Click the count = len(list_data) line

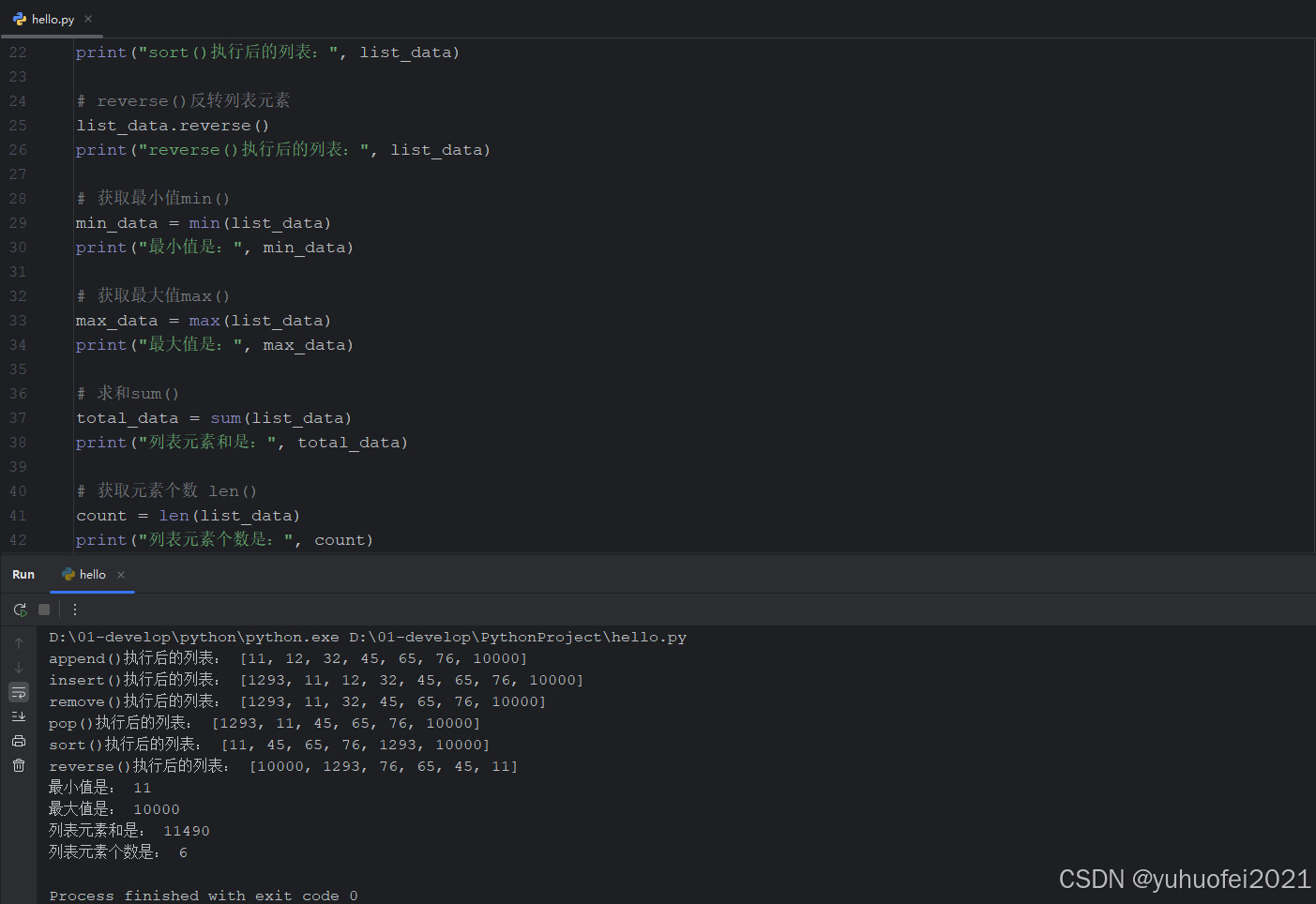pyautogui.click(x=189, y=516)
